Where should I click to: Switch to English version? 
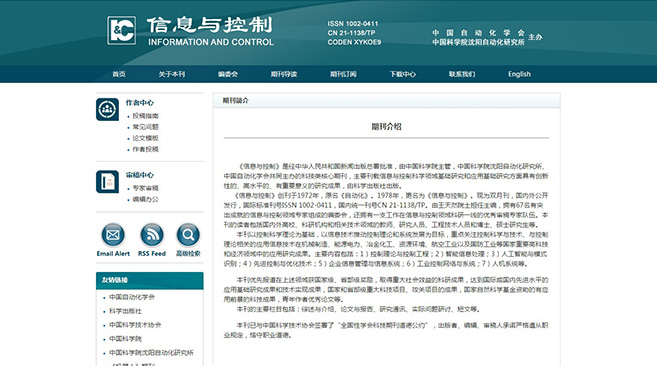[520, 74]
